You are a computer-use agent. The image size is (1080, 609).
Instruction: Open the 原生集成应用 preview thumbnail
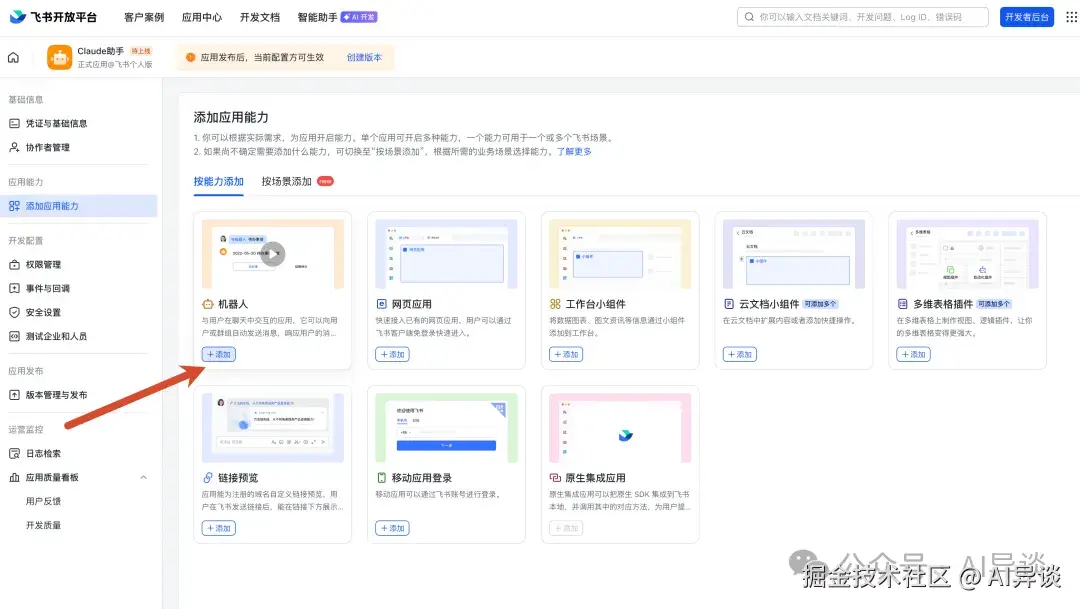coord(620,427)
